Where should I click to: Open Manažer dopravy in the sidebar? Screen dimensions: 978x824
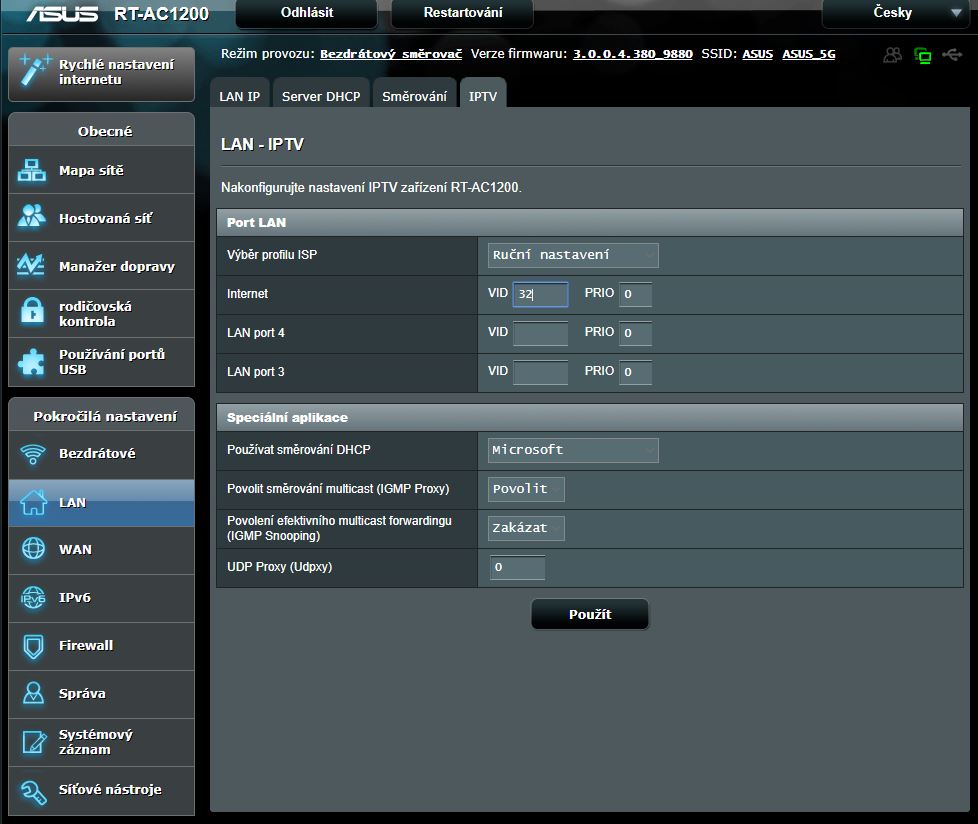coord(102,266)
